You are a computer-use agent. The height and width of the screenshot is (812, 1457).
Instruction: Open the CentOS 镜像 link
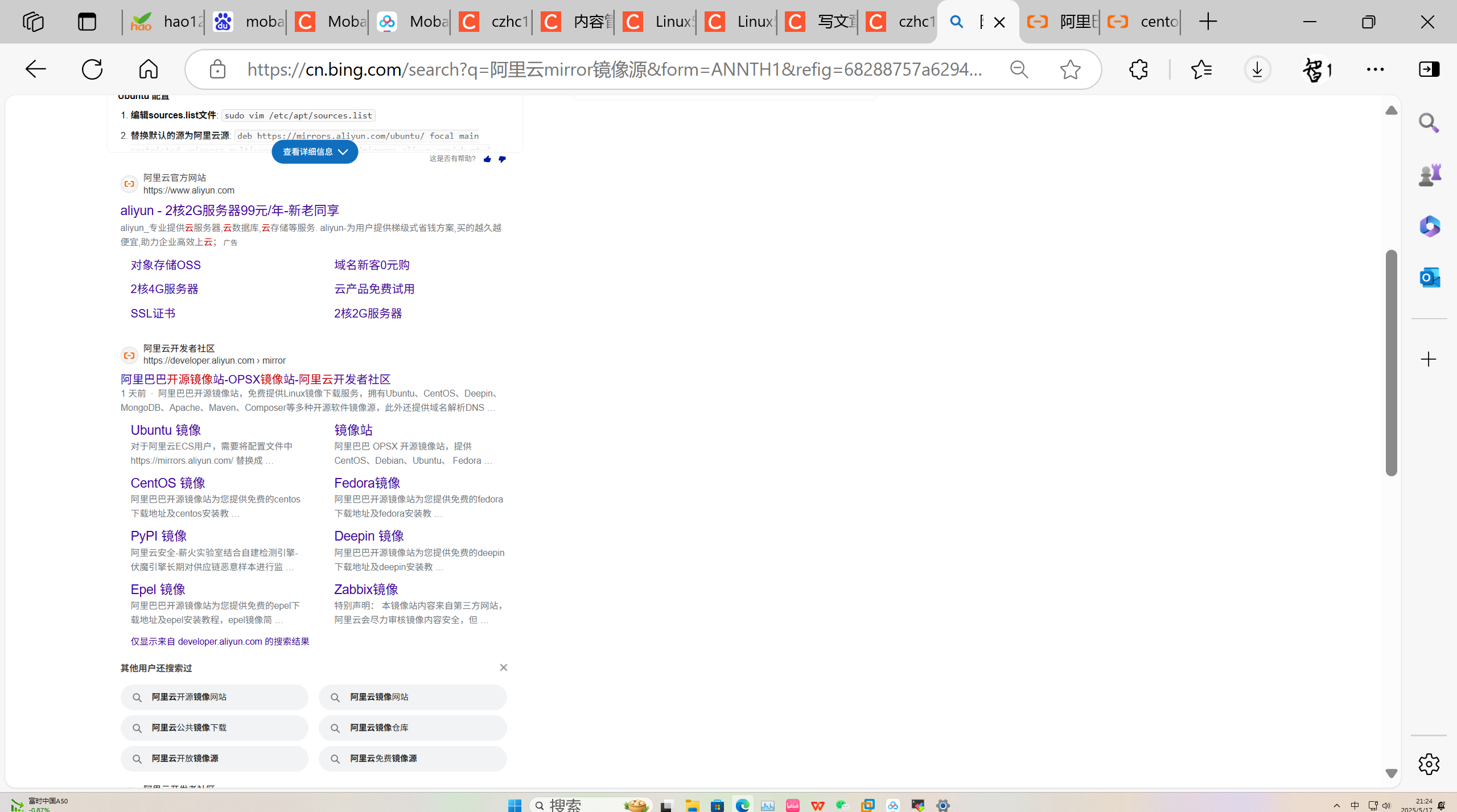click(168, 483)
